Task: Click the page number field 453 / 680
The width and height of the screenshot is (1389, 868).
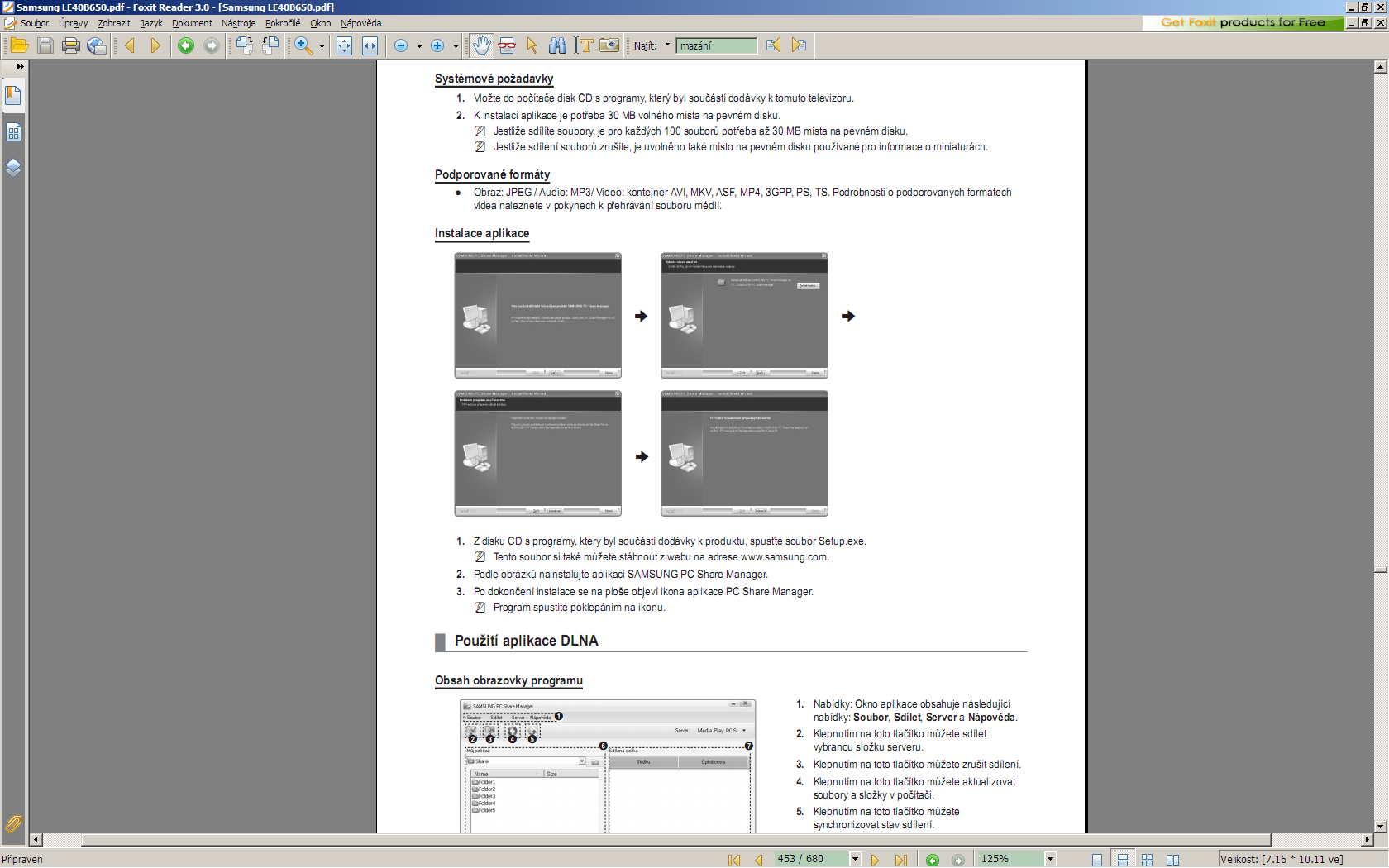Action: 812,859
